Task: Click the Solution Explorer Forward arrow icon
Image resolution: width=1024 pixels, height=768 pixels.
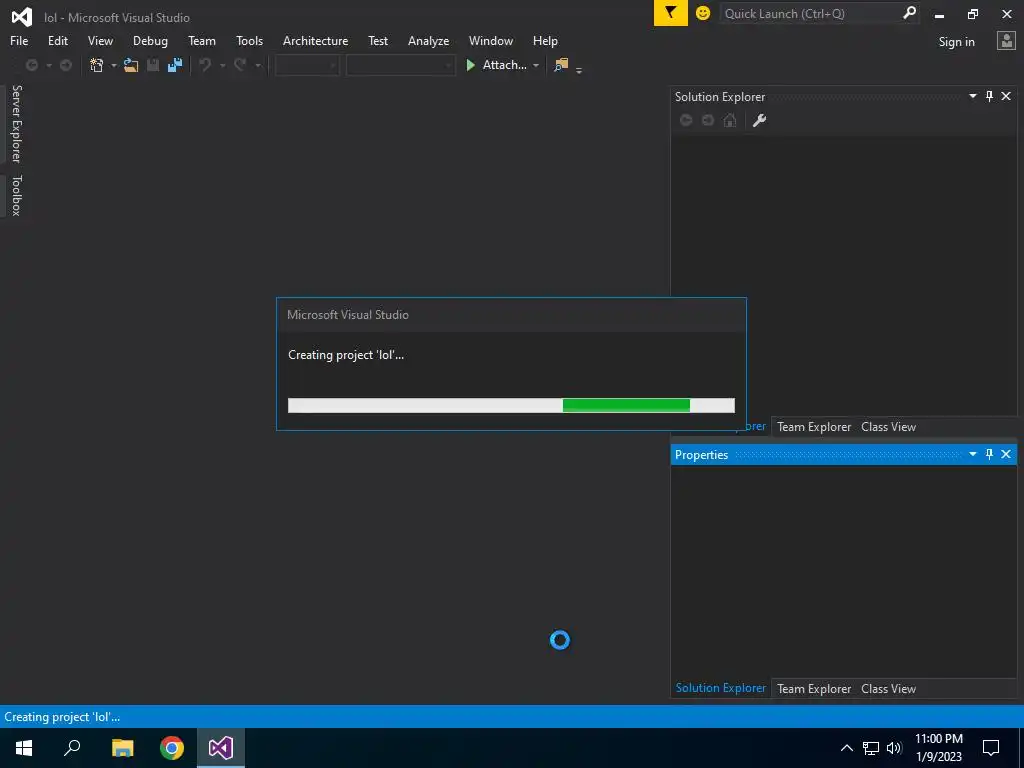Action: point(708,120)
